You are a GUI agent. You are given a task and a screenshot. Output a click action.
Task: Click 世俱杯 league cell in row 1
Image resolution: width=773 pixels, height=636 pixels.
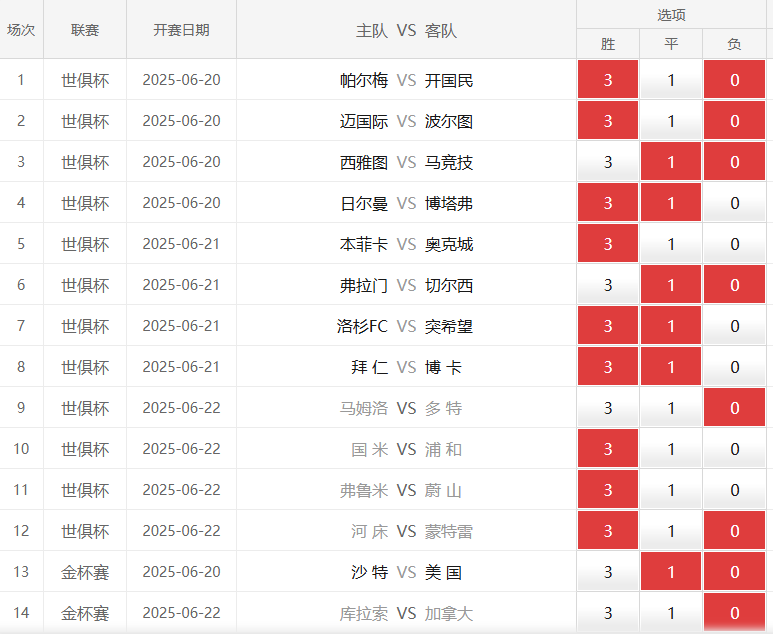pos(85,80)
